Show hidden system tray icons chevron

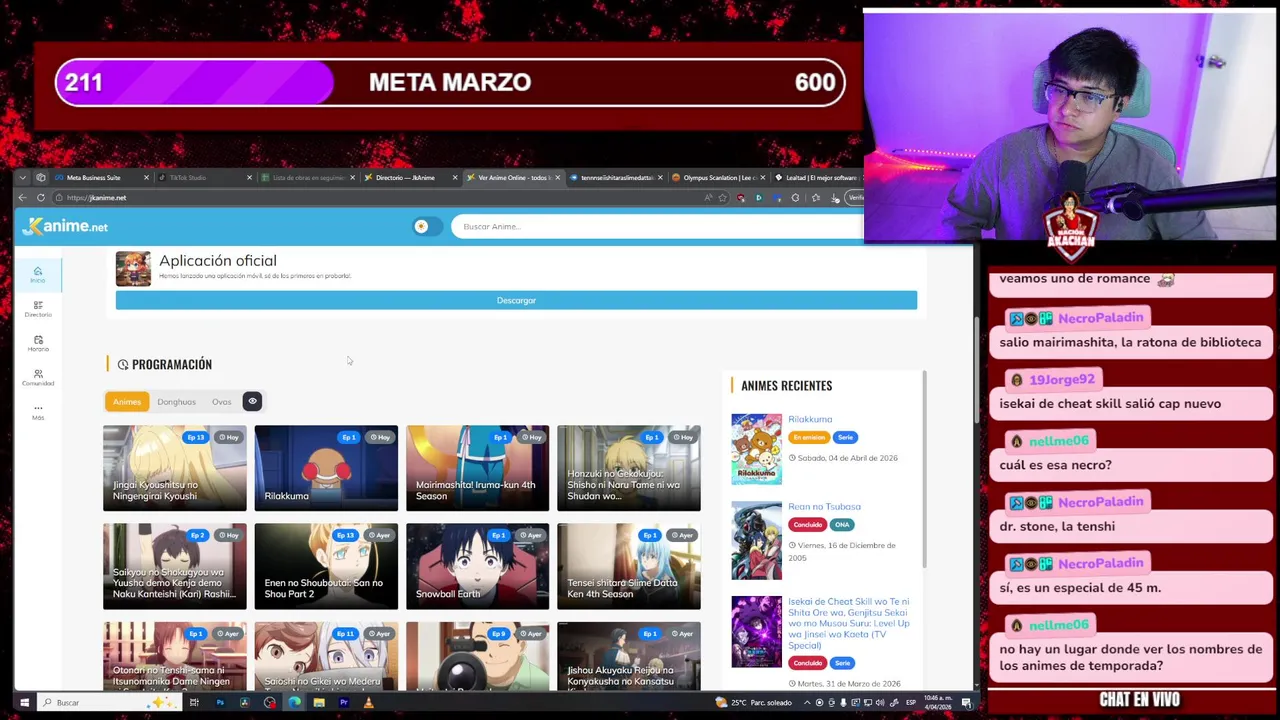(x=807, y=703)
